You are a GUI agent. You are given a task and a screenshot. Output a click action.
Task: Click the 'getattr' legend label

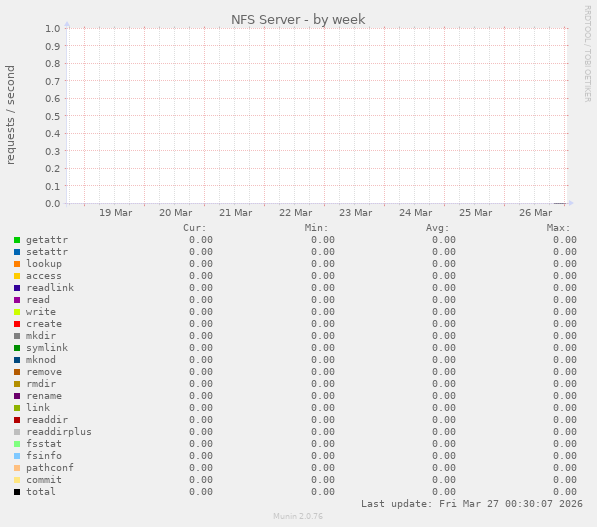(47, 240)
